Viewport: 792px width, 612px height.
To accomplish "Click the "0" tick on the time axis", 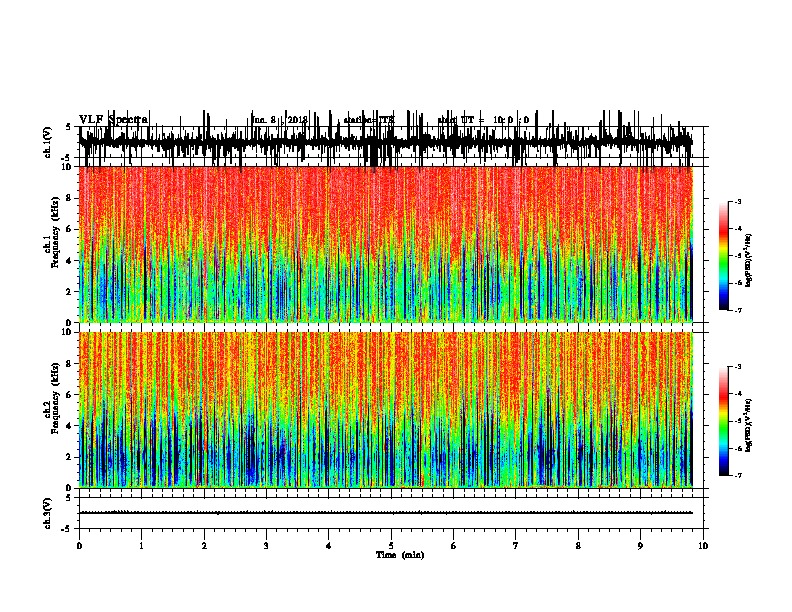I will [x=79, y=546].
